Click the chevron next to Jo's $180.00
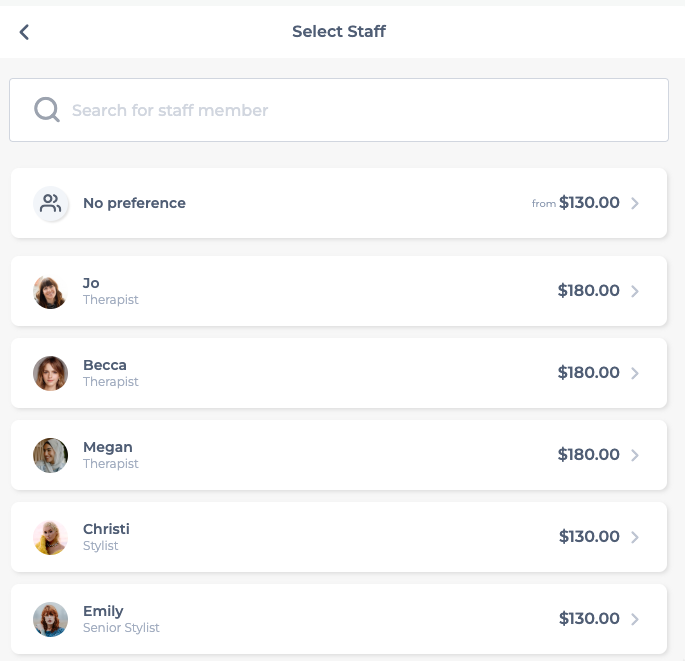 635,291
